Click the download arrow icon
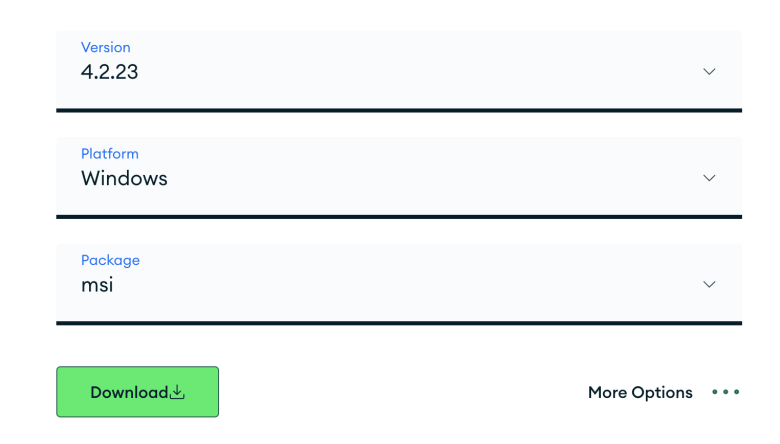 177,392
